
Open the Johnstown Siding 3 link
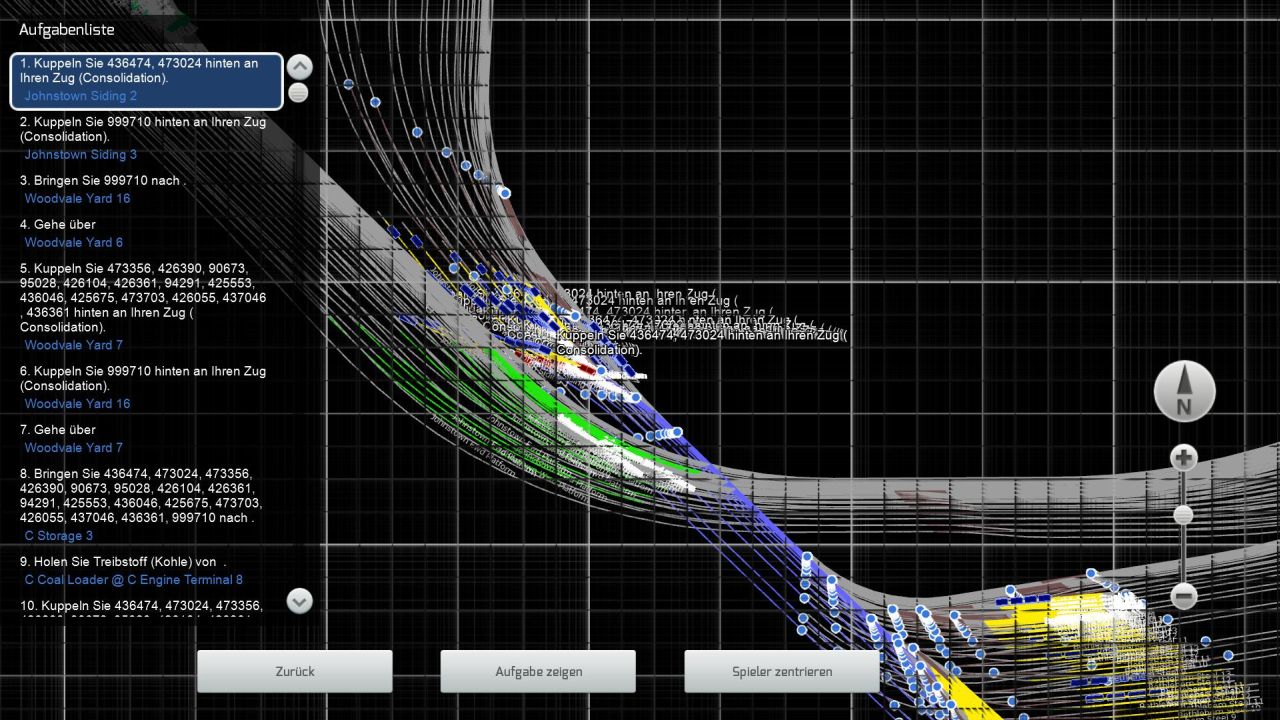pos(81,155)
